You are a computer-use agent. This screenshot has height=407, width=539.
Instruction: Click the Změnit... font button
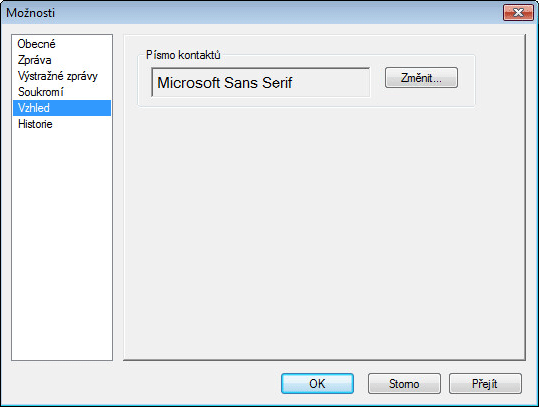pyautogui.click(x=421, y=78)
